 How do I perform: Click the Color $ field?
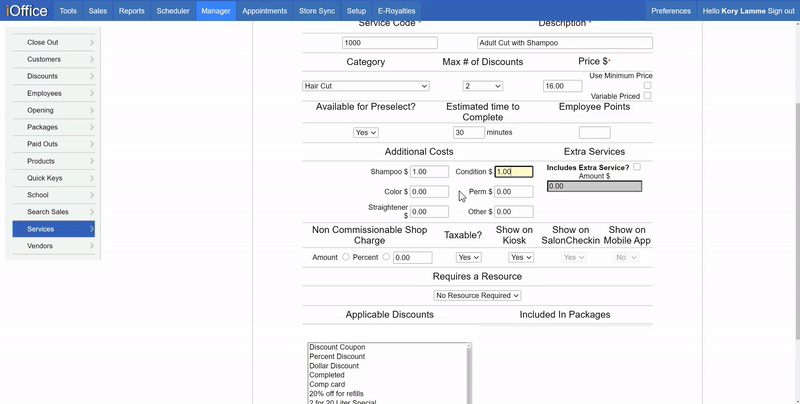pos(430,192)
